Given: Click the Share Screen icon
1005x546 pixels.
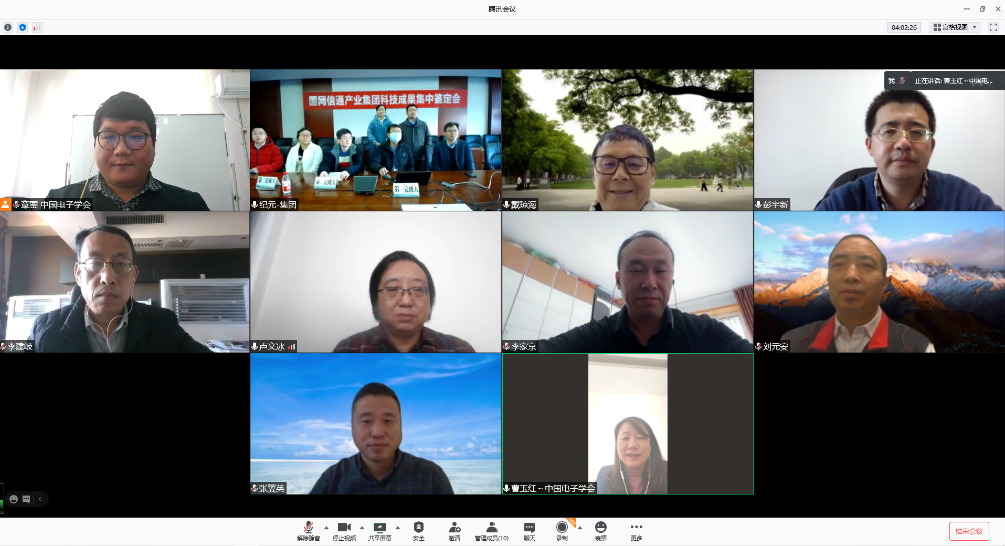Looking at the screenshot, I should [380, 528].
